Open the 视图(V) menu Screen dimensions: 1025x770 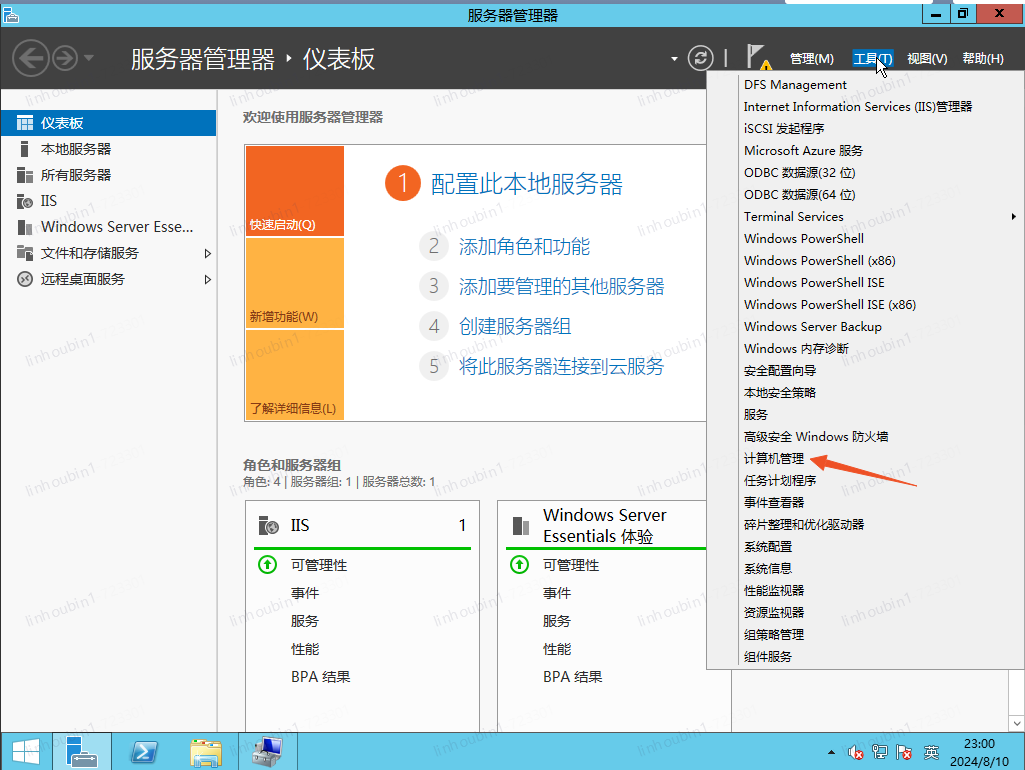click(927, 59)
